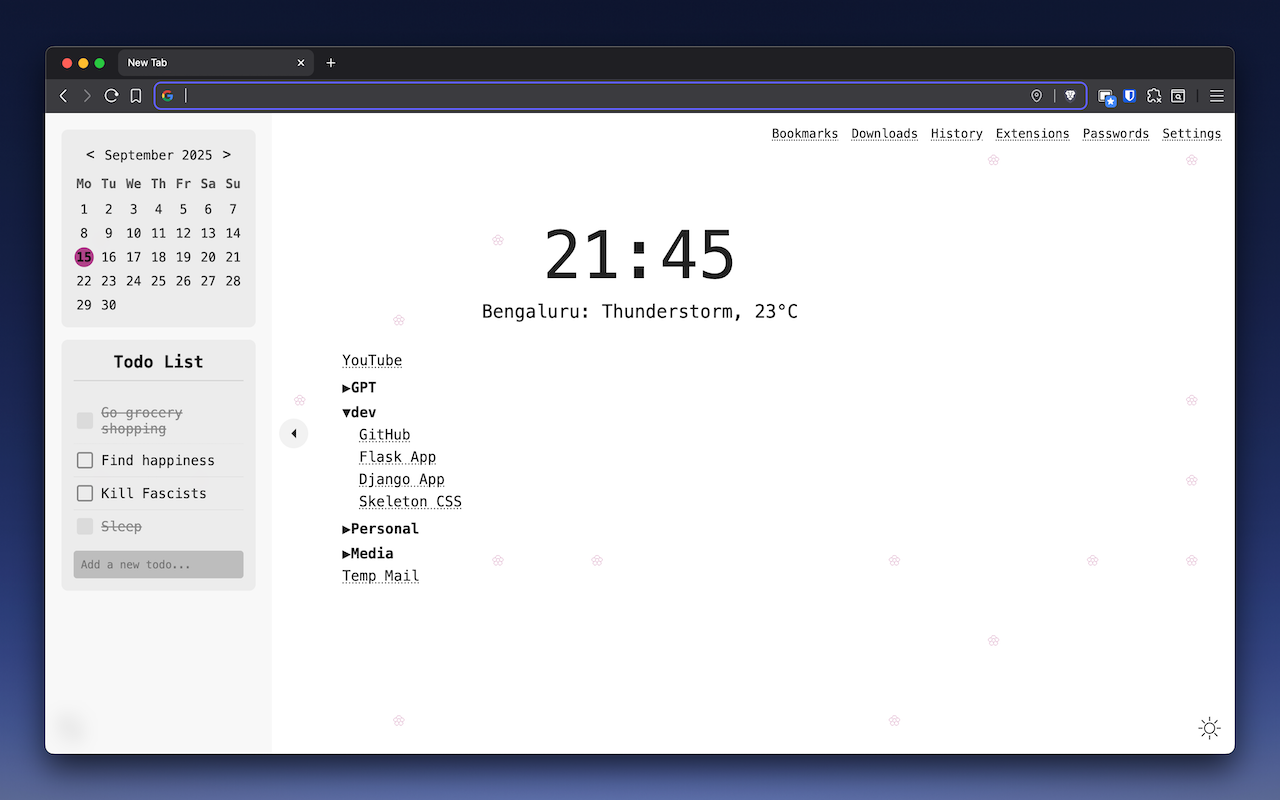1280x800 pixels.
Task: Check the Find happiness todo checkbox
Action: 85,460
